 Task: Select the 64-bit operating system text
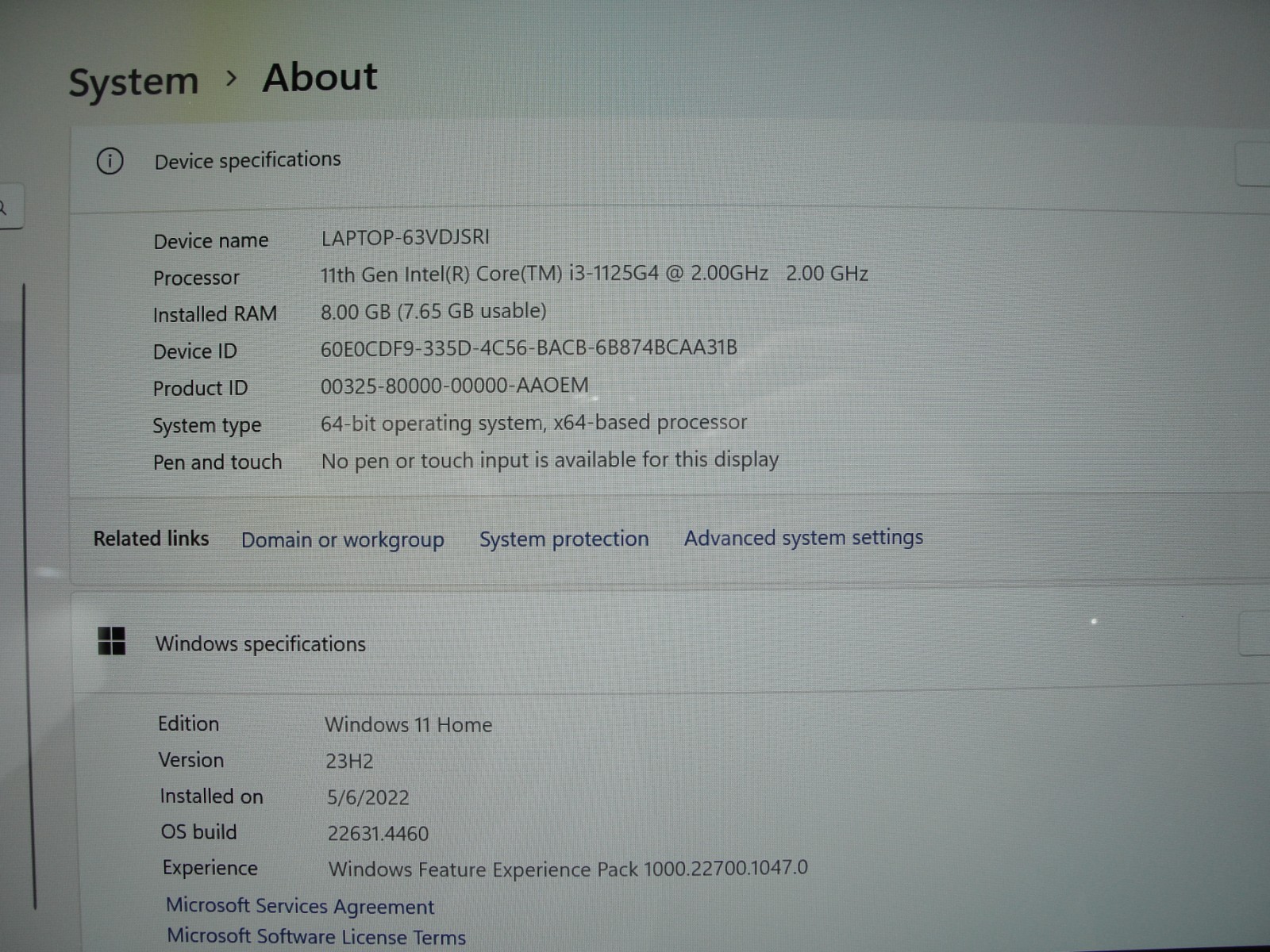click(533, 423)
